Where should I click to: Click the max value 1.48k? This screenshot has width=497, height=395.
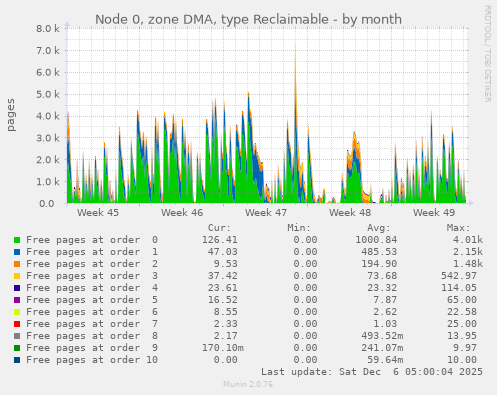tap(468, 264)
